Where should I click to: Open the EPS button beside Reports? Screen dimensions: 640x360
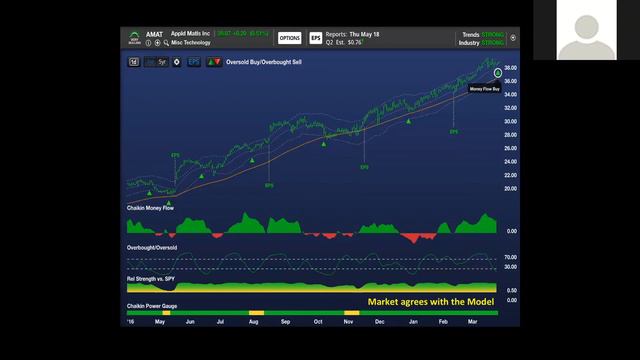316,38
